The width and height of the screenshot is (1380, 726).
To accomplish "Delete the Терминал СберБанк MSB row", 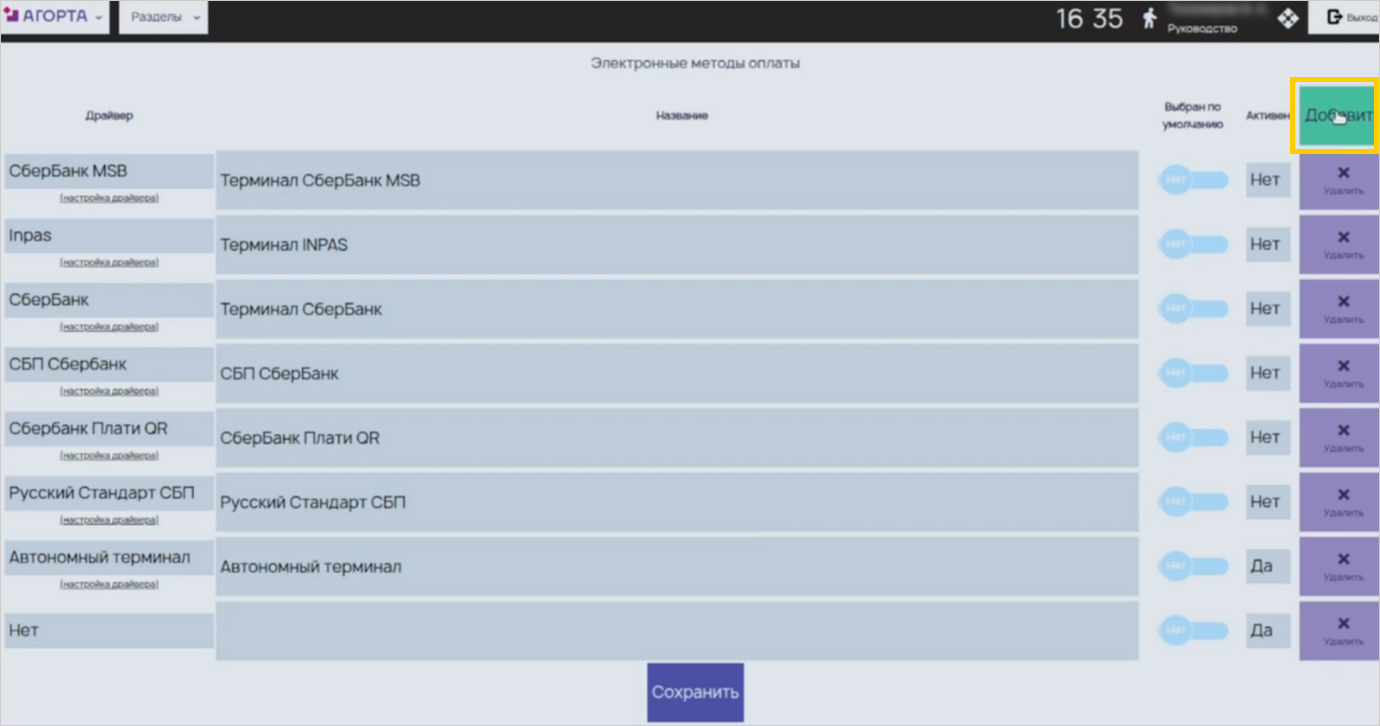I will tap(1338, 181).
